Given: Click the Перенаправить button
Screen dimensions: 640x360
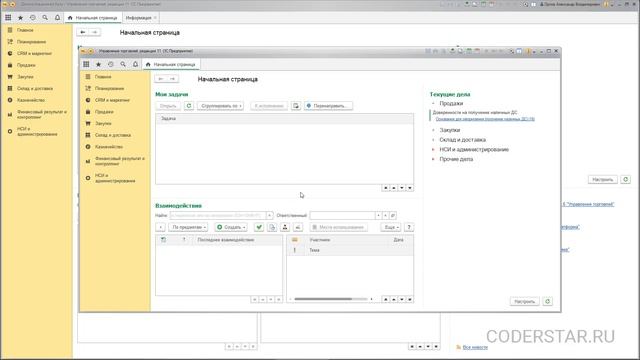Looking at the screenshot, I should click(x=328, y=106).
